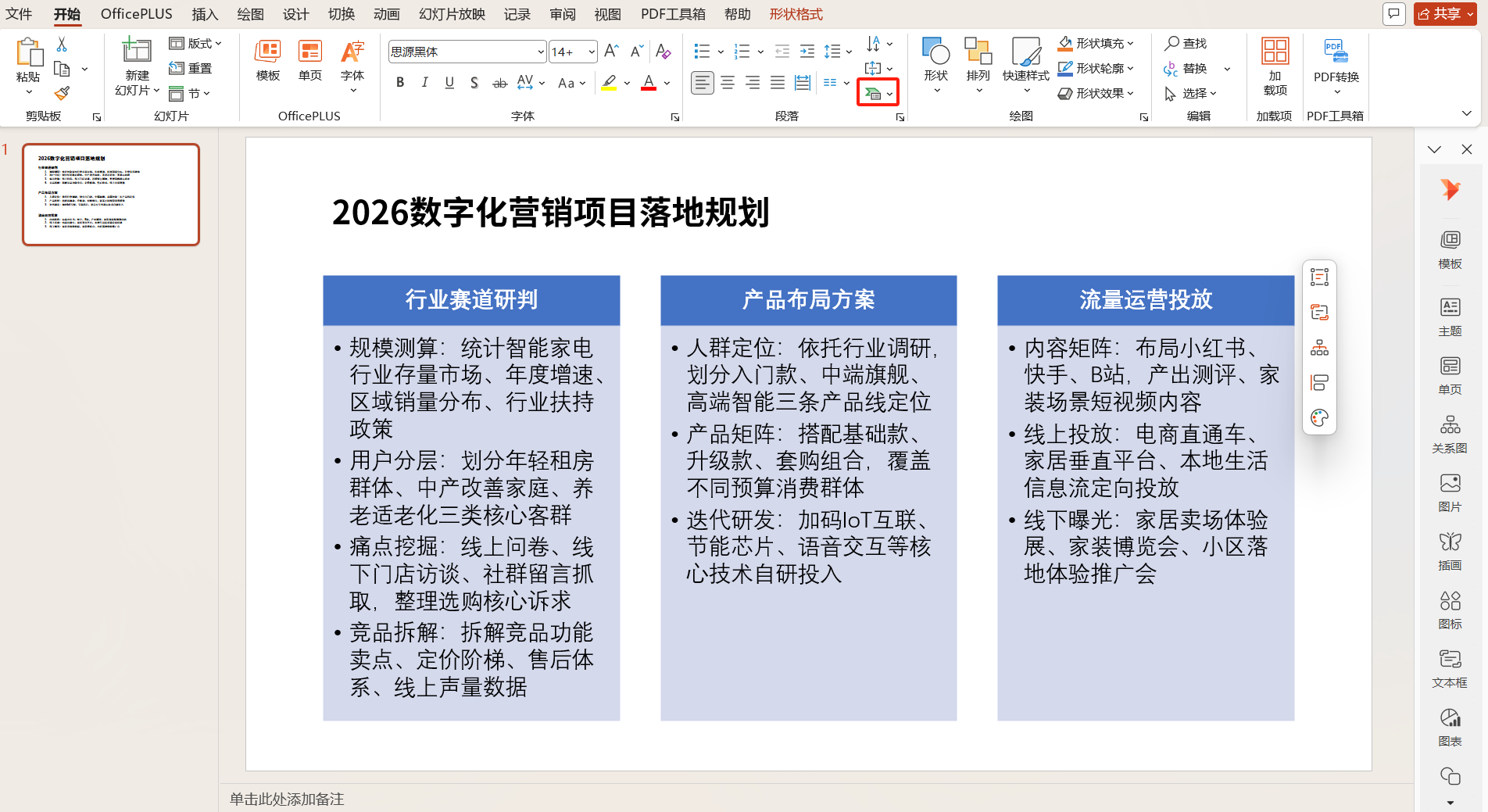Screen dimensions: 1488x812
Task: Select slide 1 thumbnail
Action: tap(111, 195)
